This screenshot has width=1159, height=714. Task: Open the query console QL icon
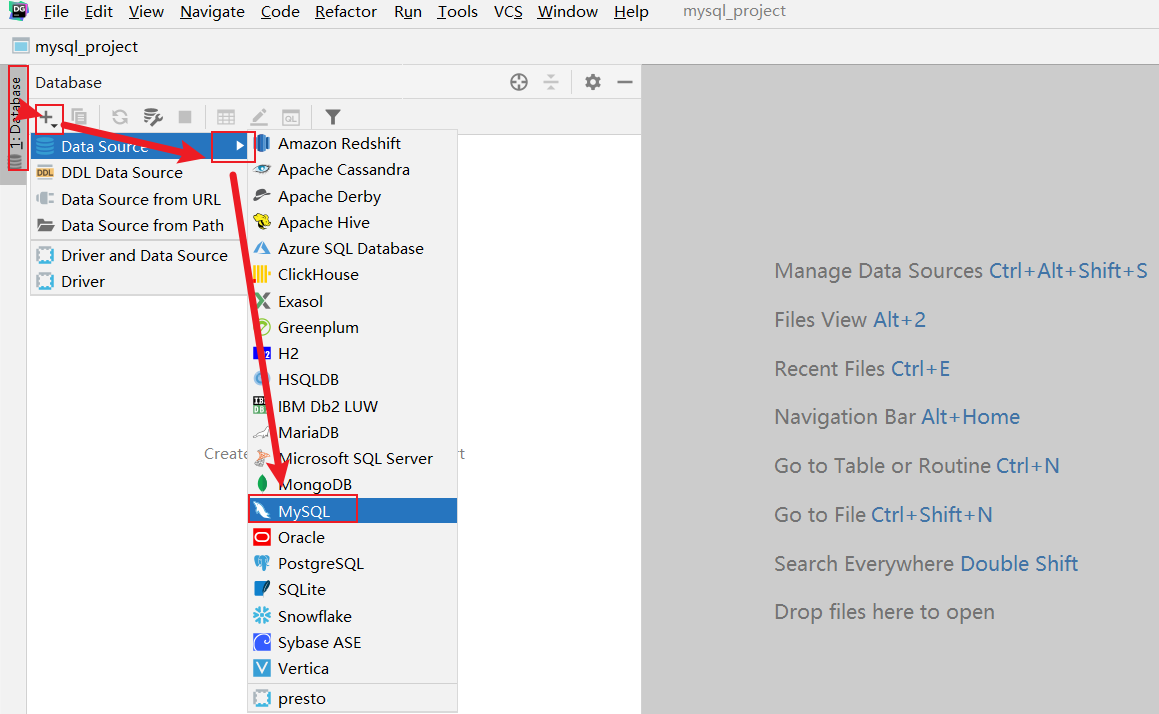coord(291,117)
